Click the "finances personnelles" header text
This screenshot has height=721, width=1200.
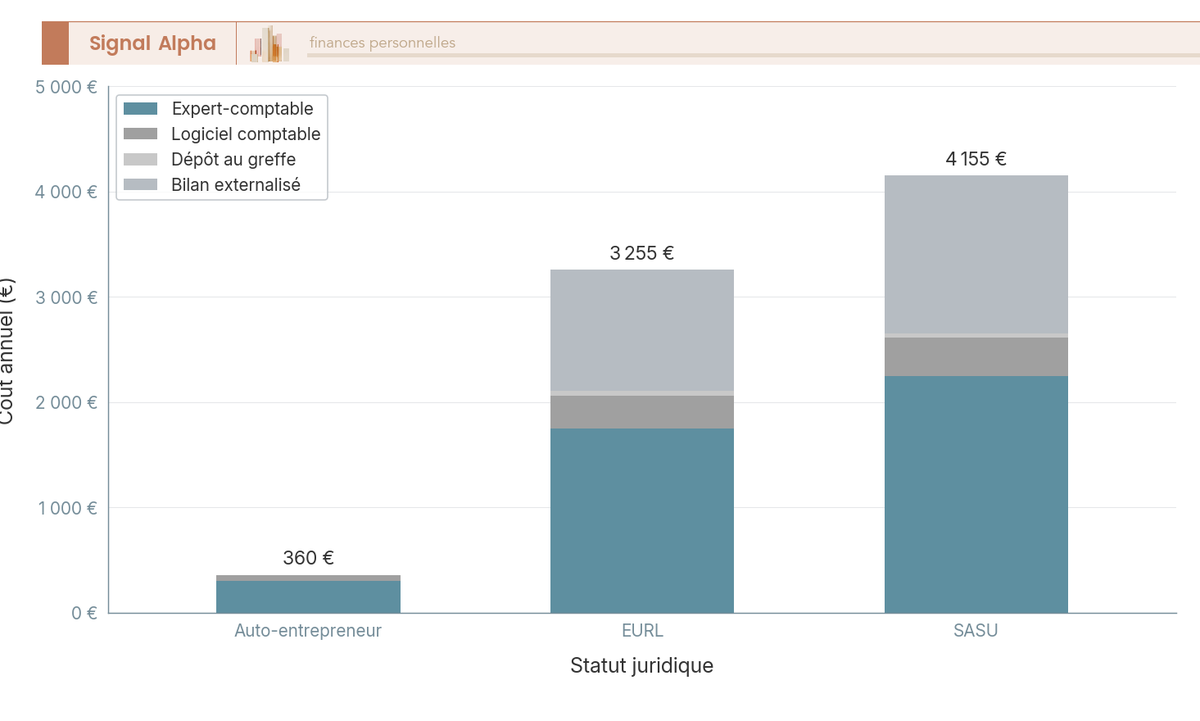coord(382,43)
